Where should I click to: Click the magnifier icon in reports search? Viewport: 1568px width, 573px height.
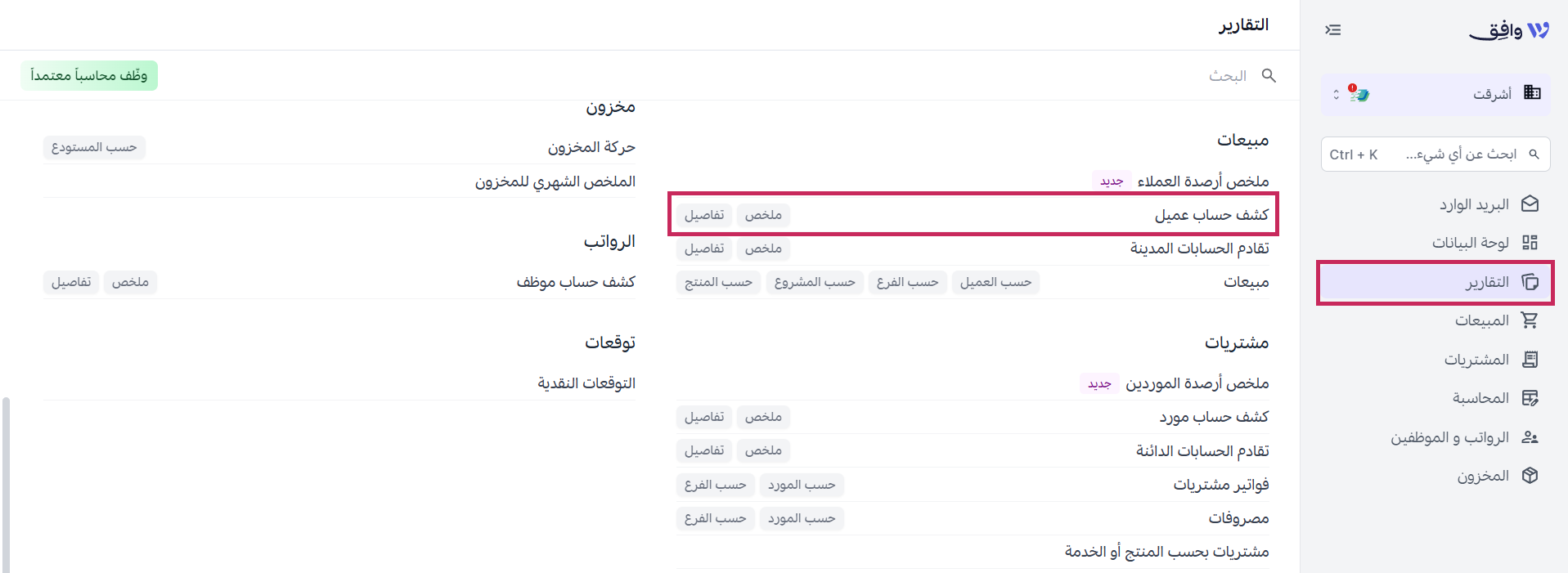tap(1269, 75)
